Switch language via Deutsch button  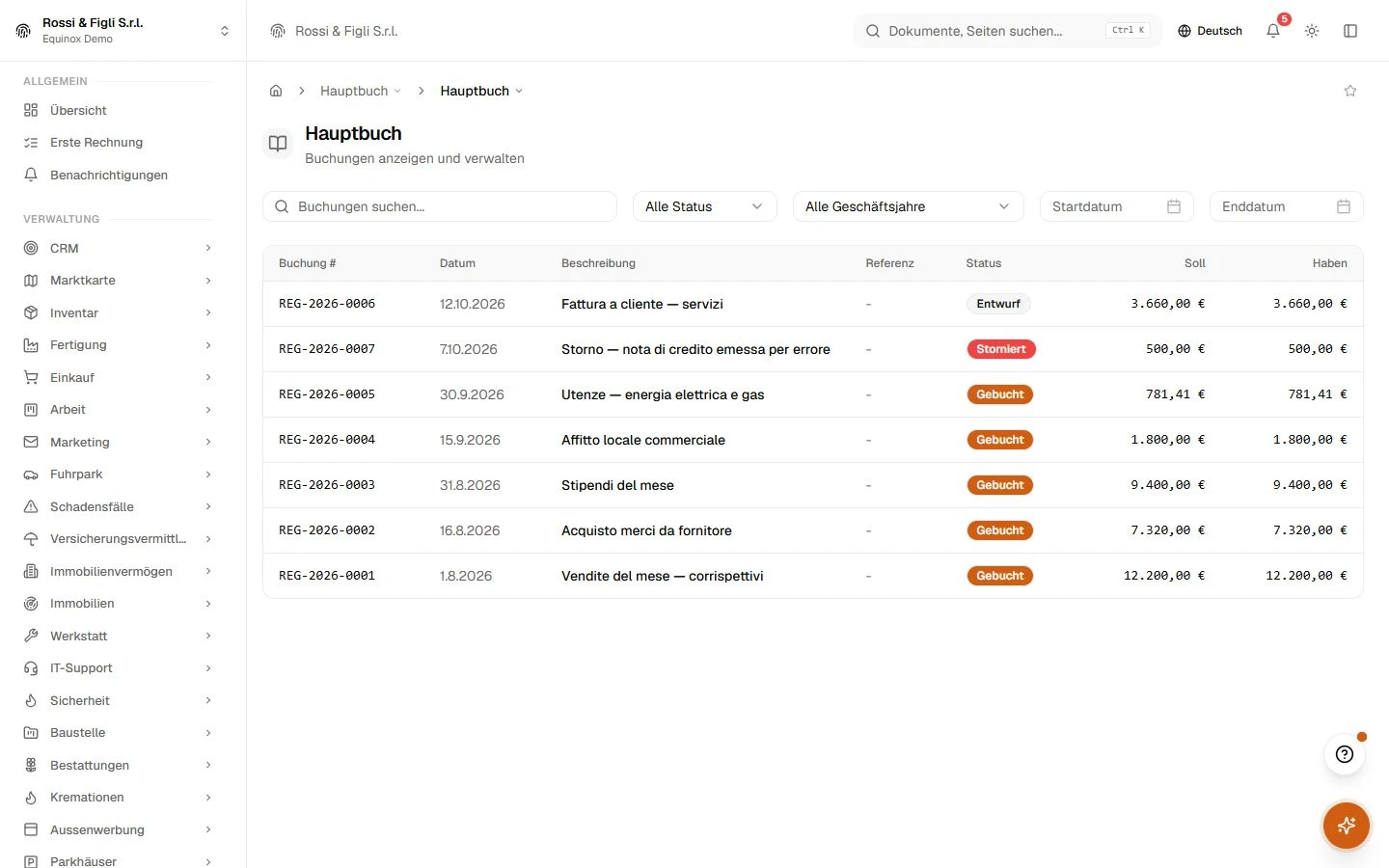click(x=1211, y=31)
